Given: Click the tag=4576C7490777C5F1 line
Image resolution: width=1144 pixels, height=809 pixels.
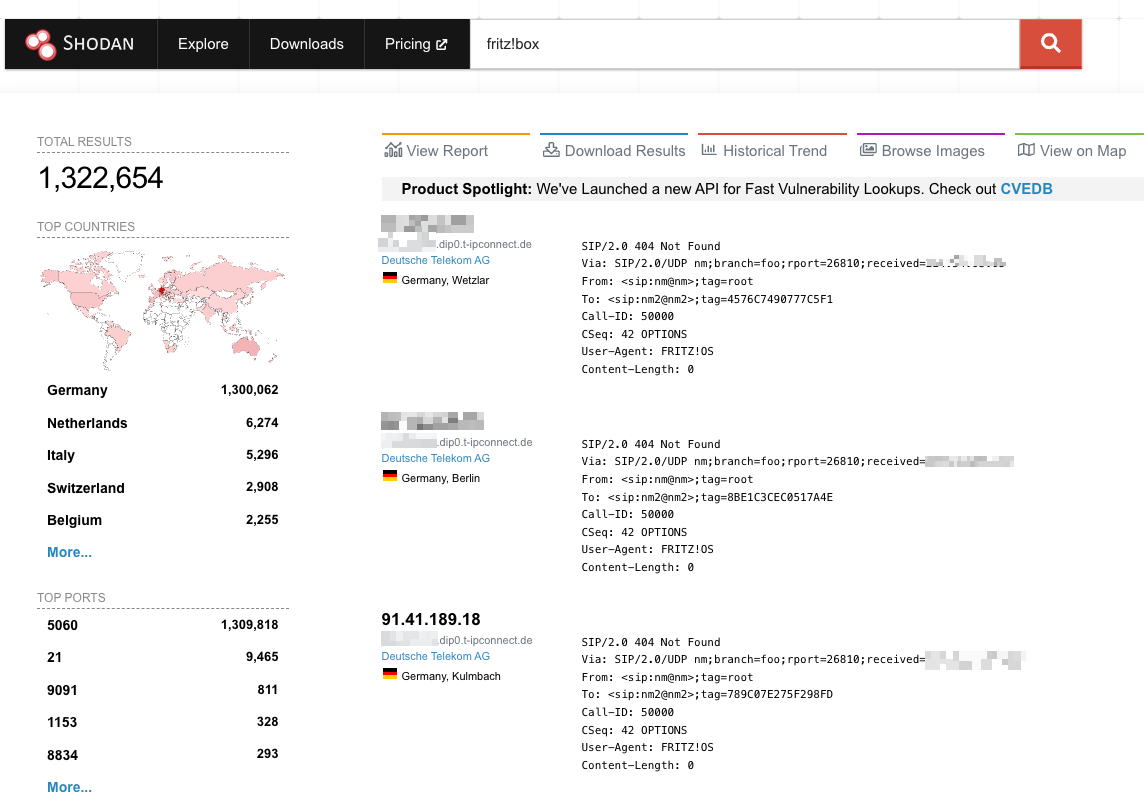Looking at the screenshot, I should coord(707,299).
